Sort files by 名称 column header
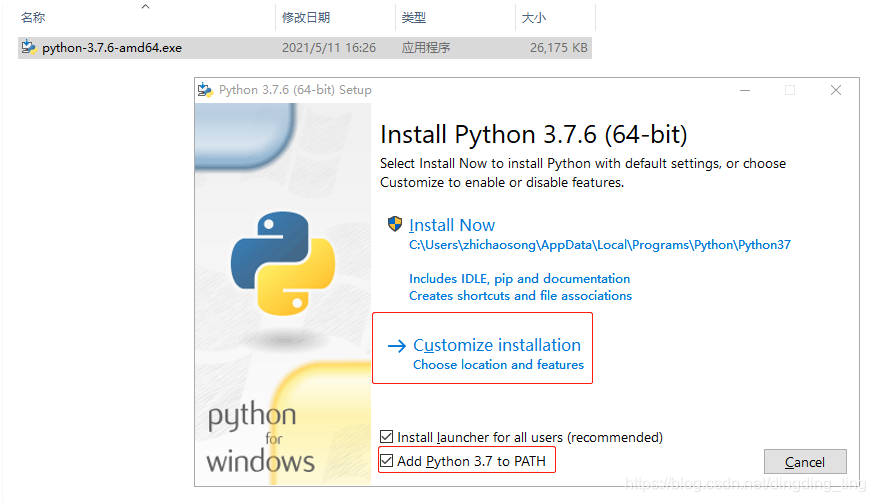 33,18
